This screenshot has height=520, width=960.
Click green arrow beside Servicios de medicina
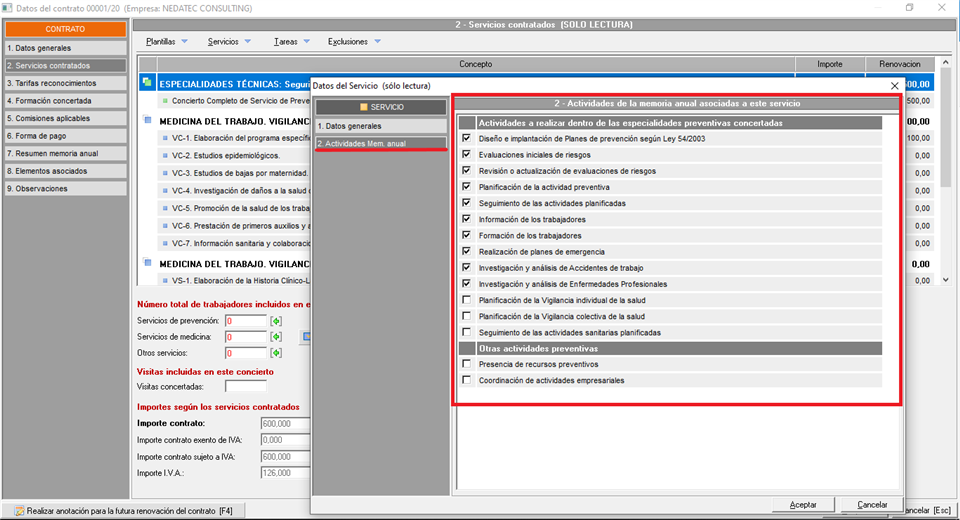[276, 337]
